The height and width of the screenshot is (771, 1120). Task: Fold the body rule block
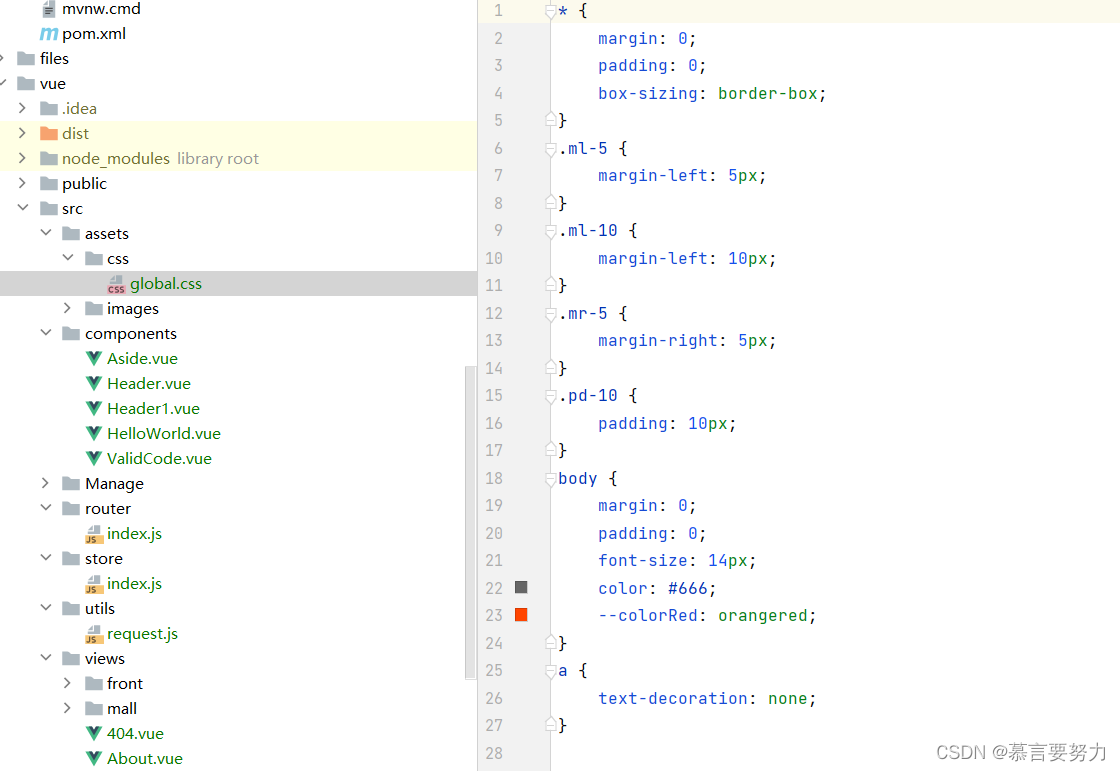click(551, 479)
